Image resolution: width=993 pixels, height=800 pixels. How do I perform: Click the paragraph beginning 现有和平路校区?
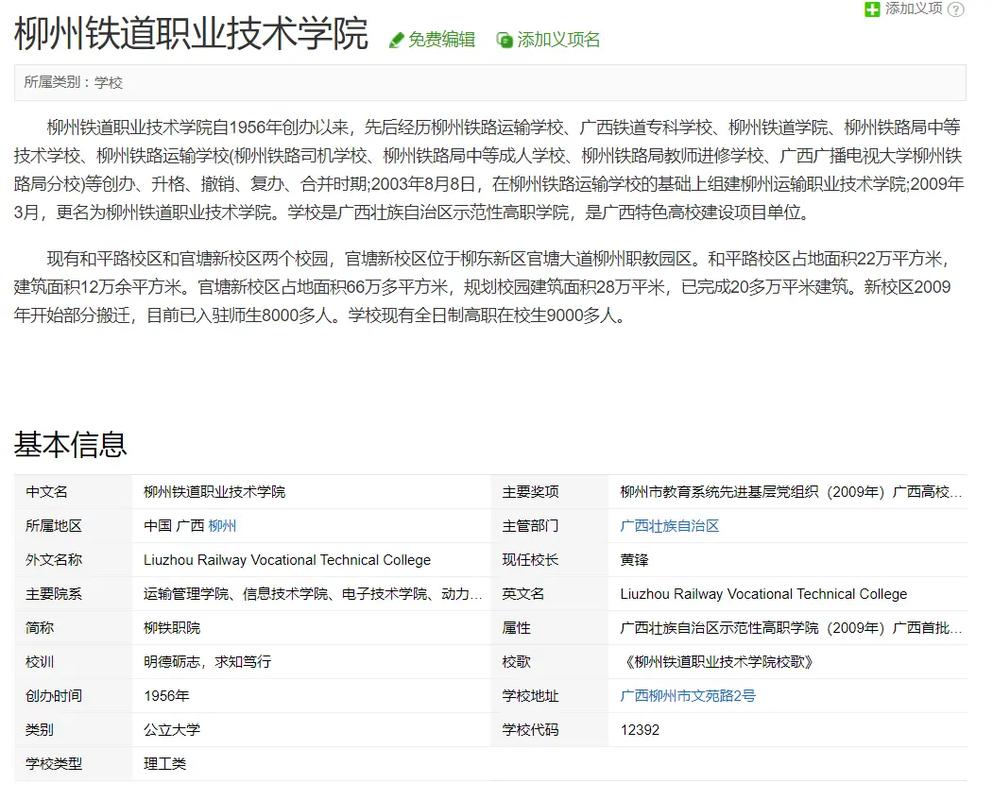[483, 287]
